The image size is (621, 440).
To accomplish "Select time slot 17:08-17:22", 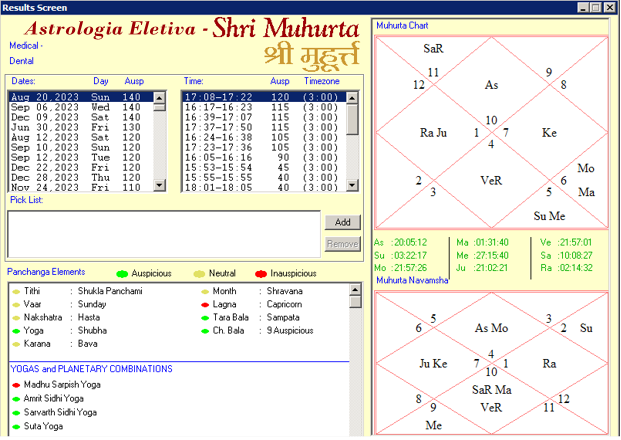I will click(x=264, y=97).
